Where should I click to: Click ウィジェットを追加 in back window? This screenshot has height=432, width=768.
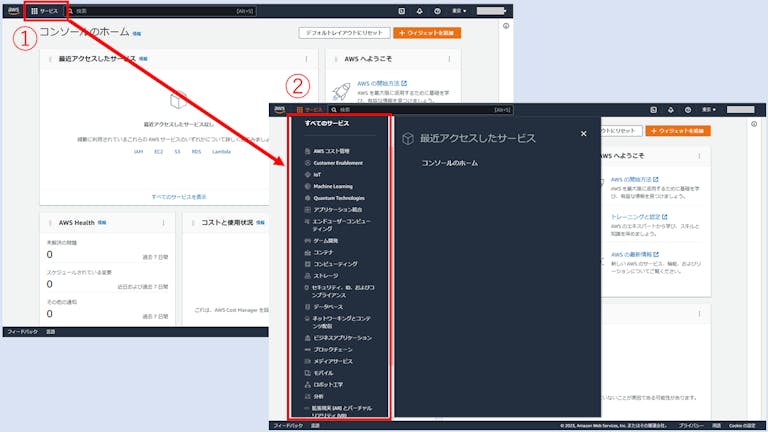pyautogui.click(x=427, y=33)
